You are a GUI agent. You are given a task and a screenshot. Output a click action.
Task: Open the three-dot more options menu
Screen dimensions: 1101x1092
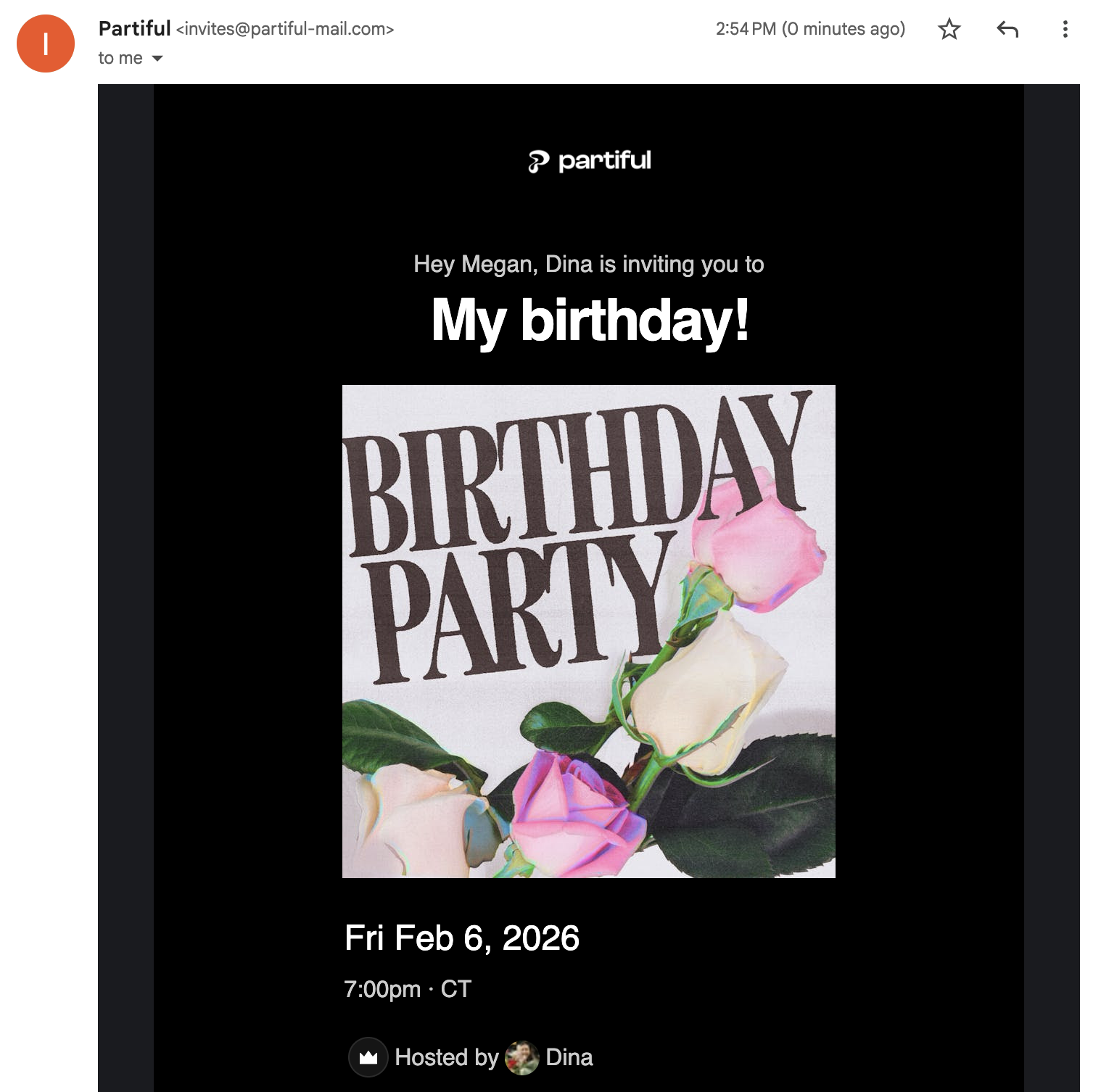1065,30
